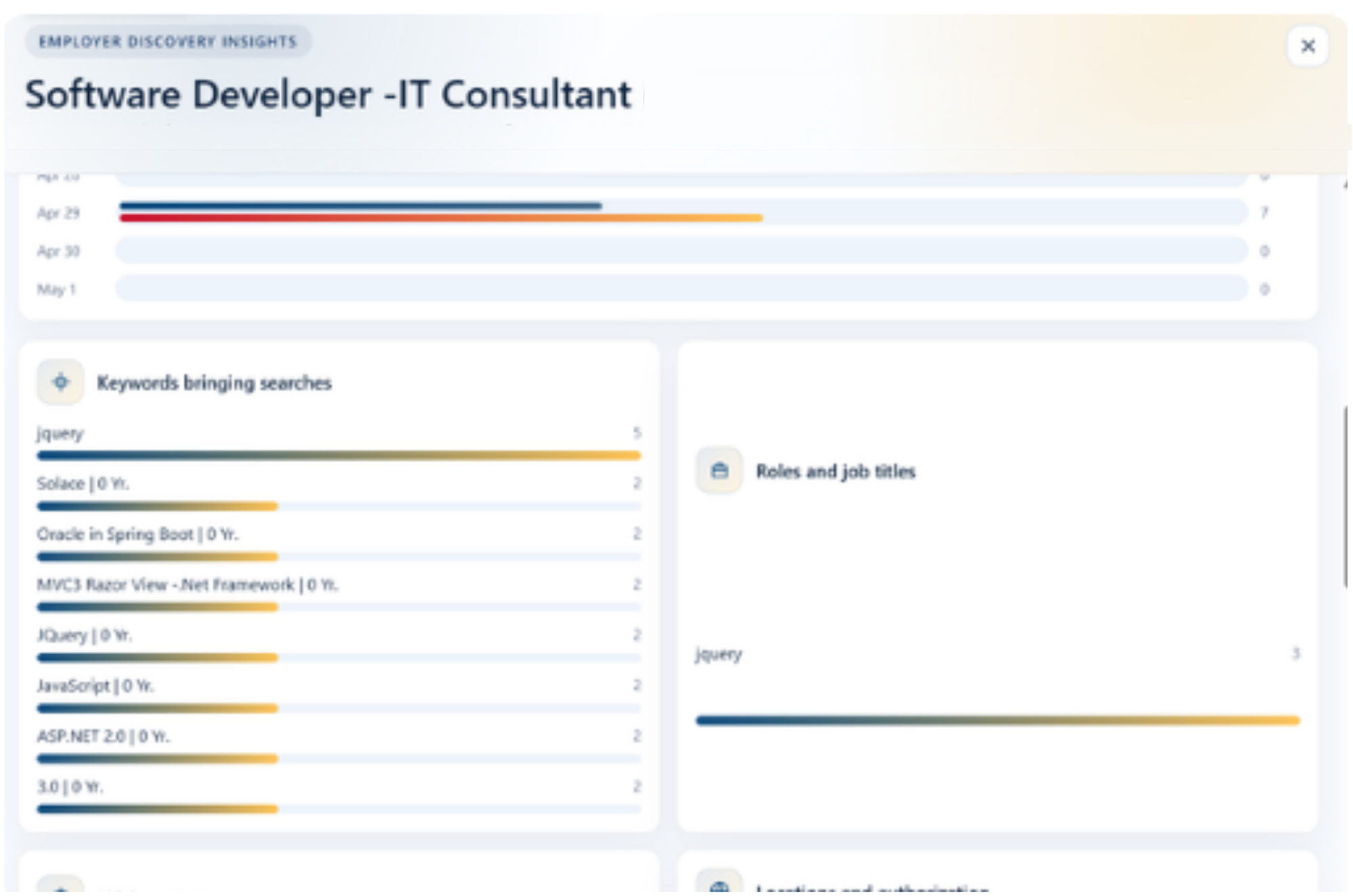The image size is (1353, 896).
Task: Select the May 1 chart row label
Action: point(57,289)
